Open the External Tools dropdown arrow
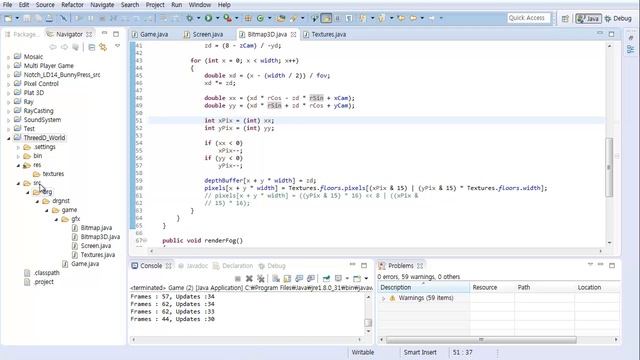640x360 pixels. [236, 18]
